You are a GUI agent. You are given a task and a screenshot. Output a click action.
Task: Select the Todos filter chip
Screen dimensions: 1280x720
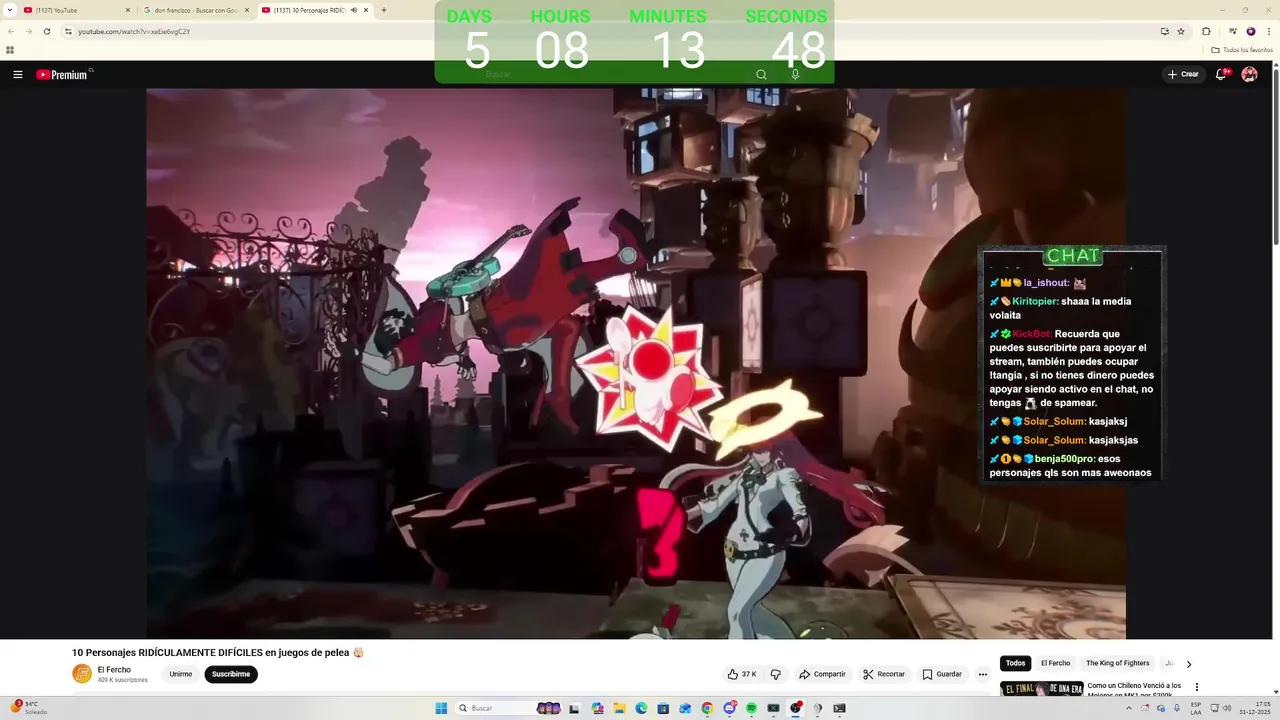coord(1016,663)
